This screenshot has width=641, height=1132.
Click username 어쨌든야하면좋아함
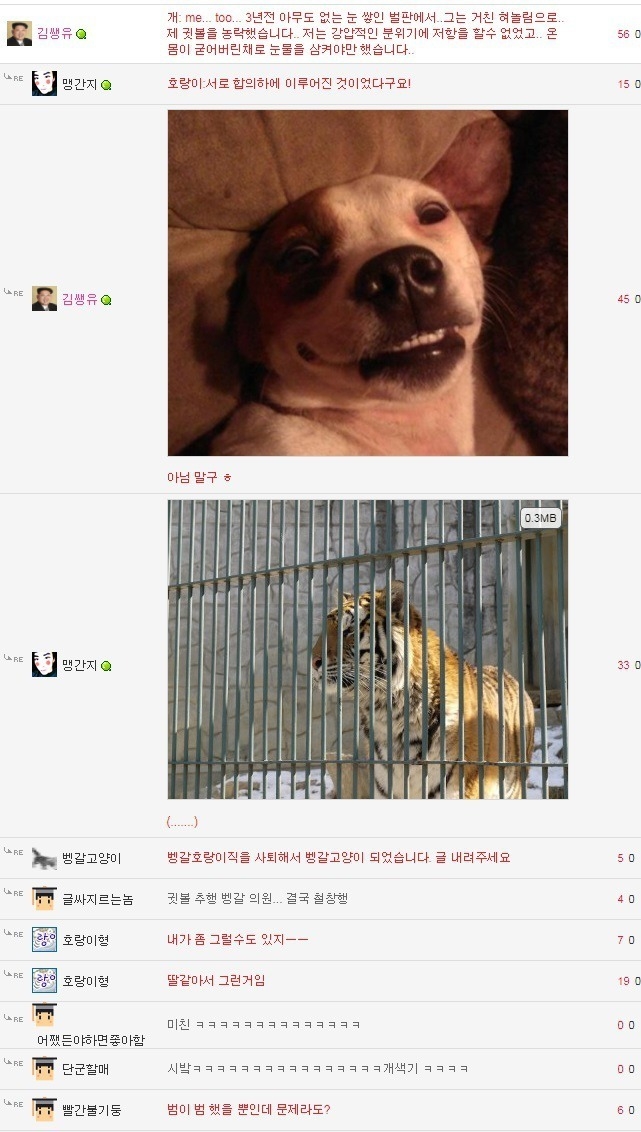coord(91,1040)
